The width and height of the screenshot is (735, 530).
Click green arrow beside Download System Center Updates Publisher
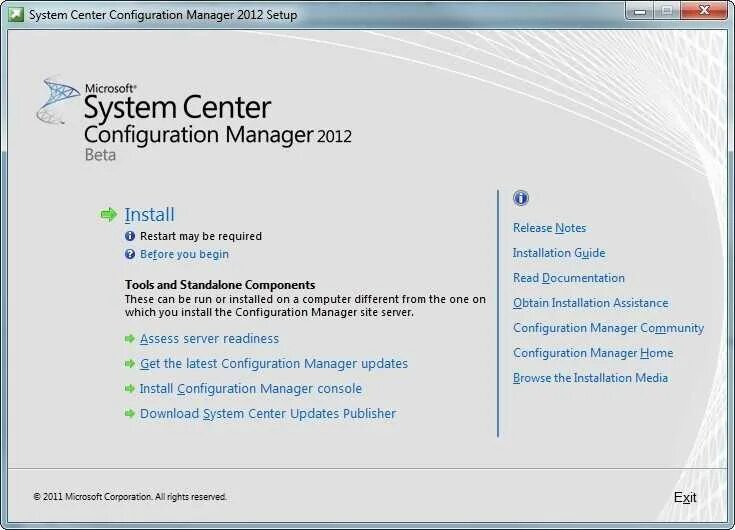pos(130,414)
